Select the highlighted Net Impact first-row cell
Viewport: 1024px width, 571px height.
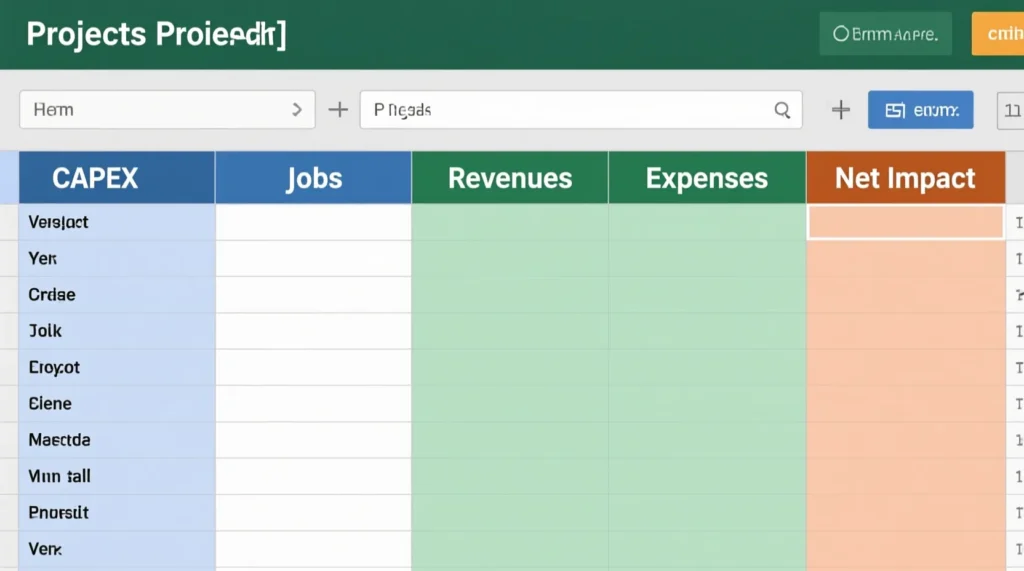click(905, 222)
